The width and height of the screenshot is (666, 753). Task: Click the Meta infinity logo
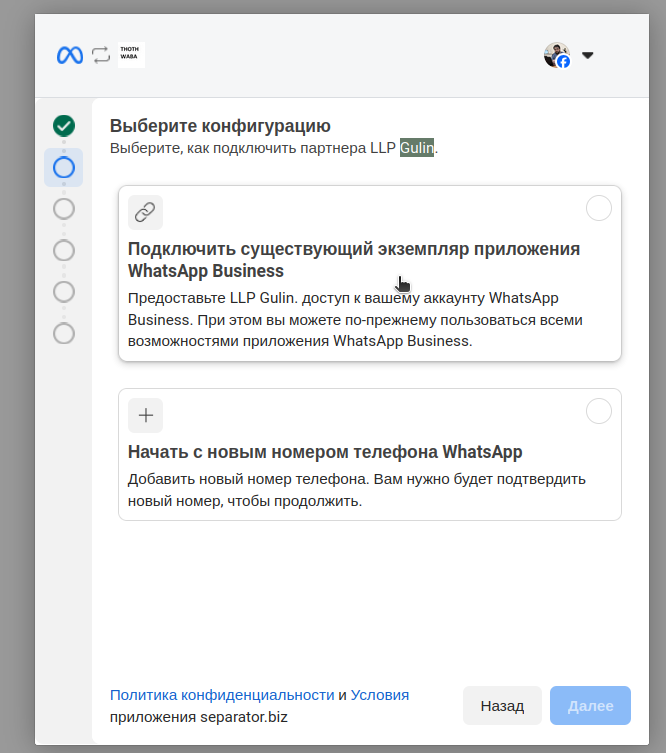pos(70,55)
